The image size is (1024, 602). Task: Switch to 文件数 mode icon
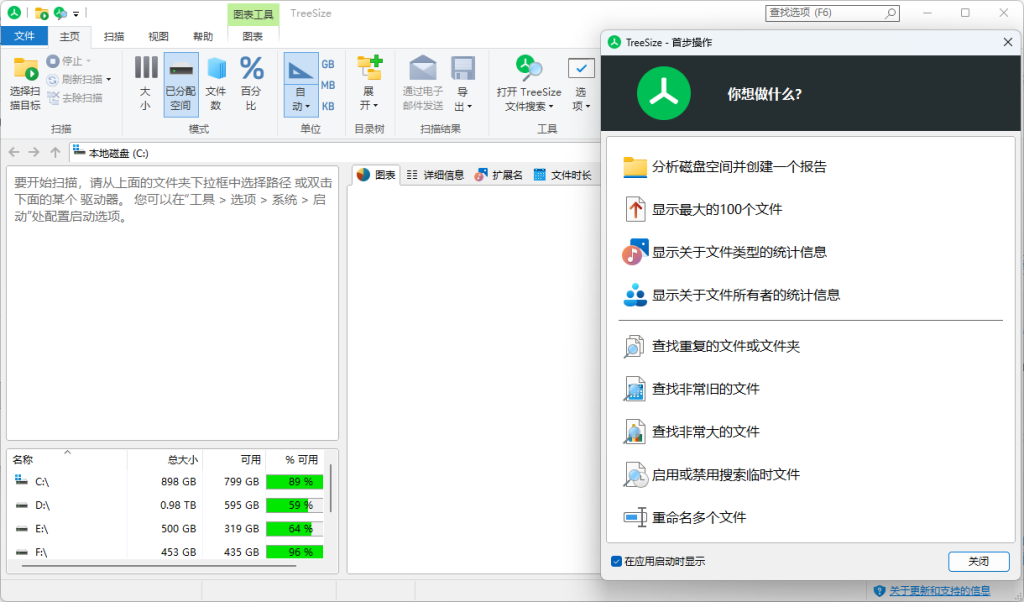tap(216, 70)
